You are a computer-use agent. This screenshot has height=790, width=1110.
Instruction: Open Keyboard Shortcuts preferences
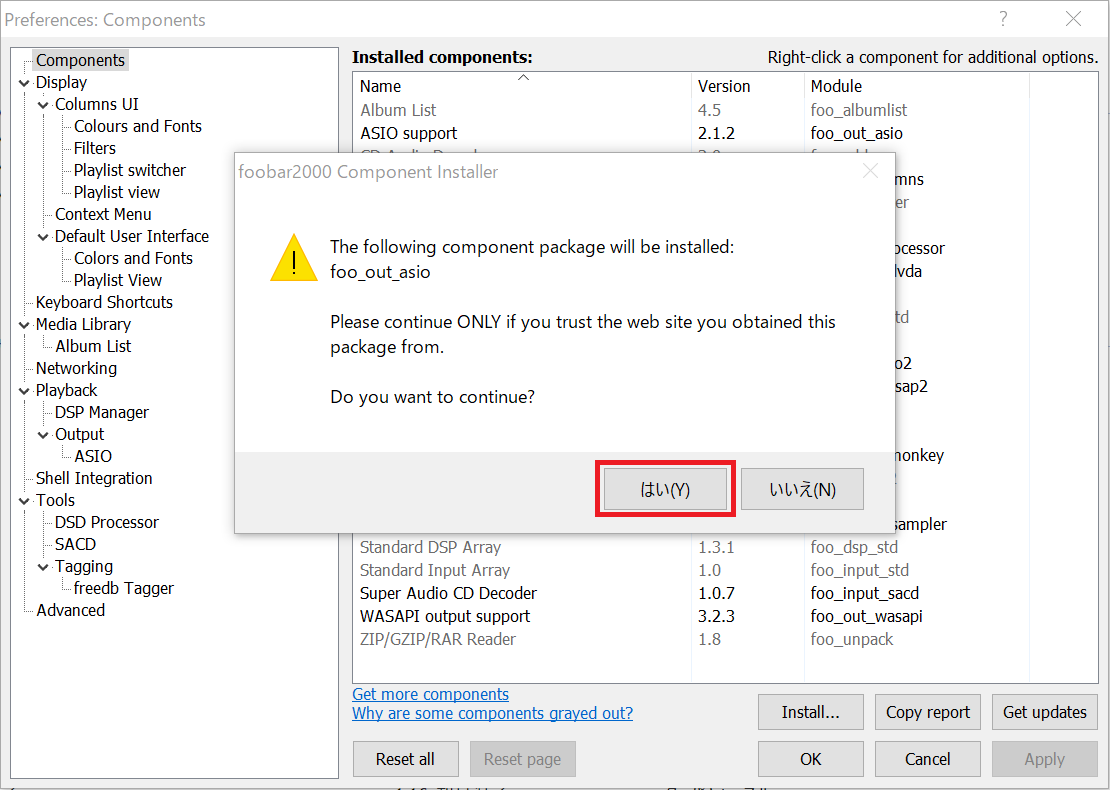pyautogui.click(x=104, y=302)
